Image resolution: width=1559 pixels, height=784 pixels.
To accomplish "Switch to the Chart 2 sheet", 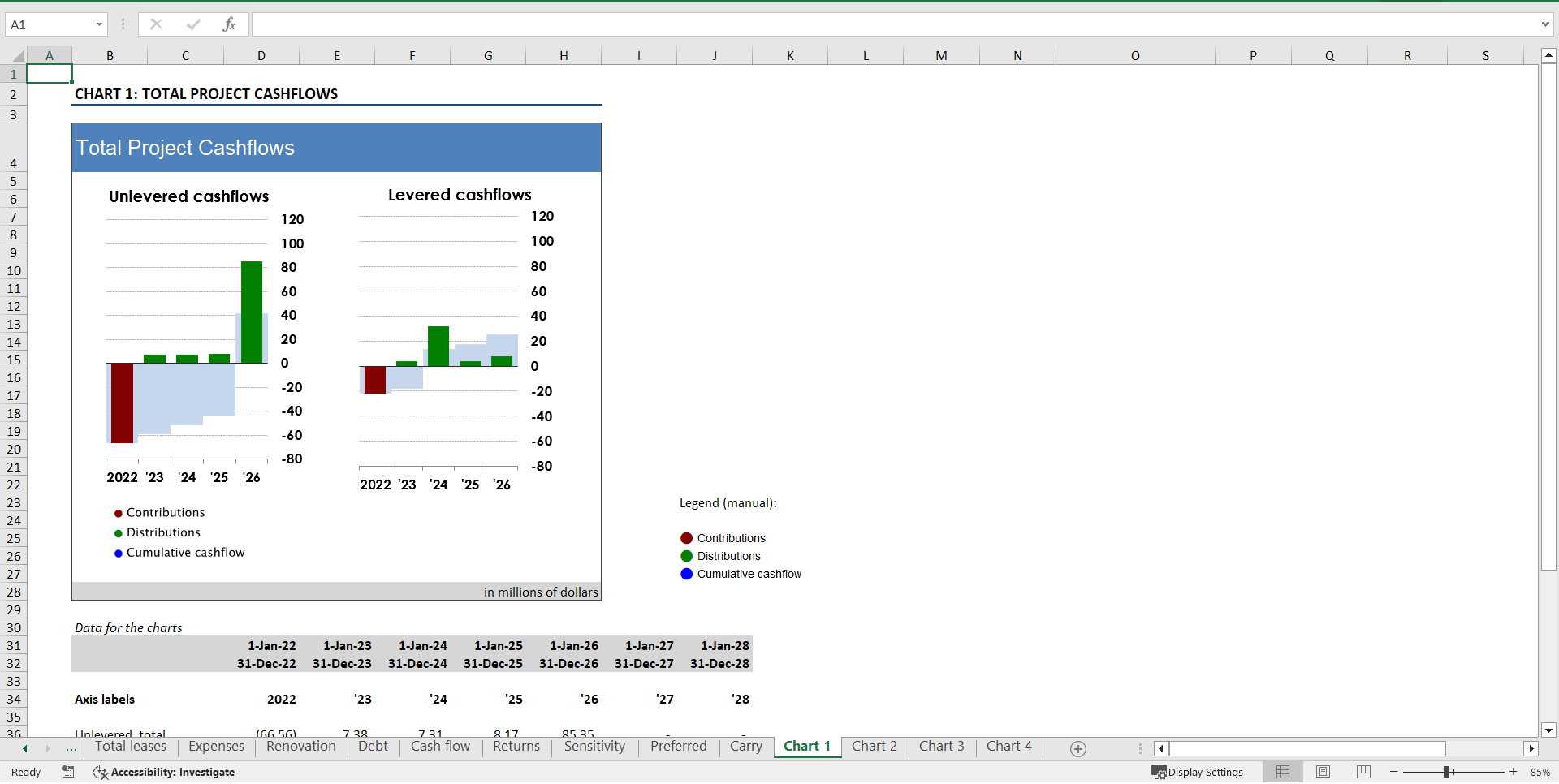I will tap(874, 747).
